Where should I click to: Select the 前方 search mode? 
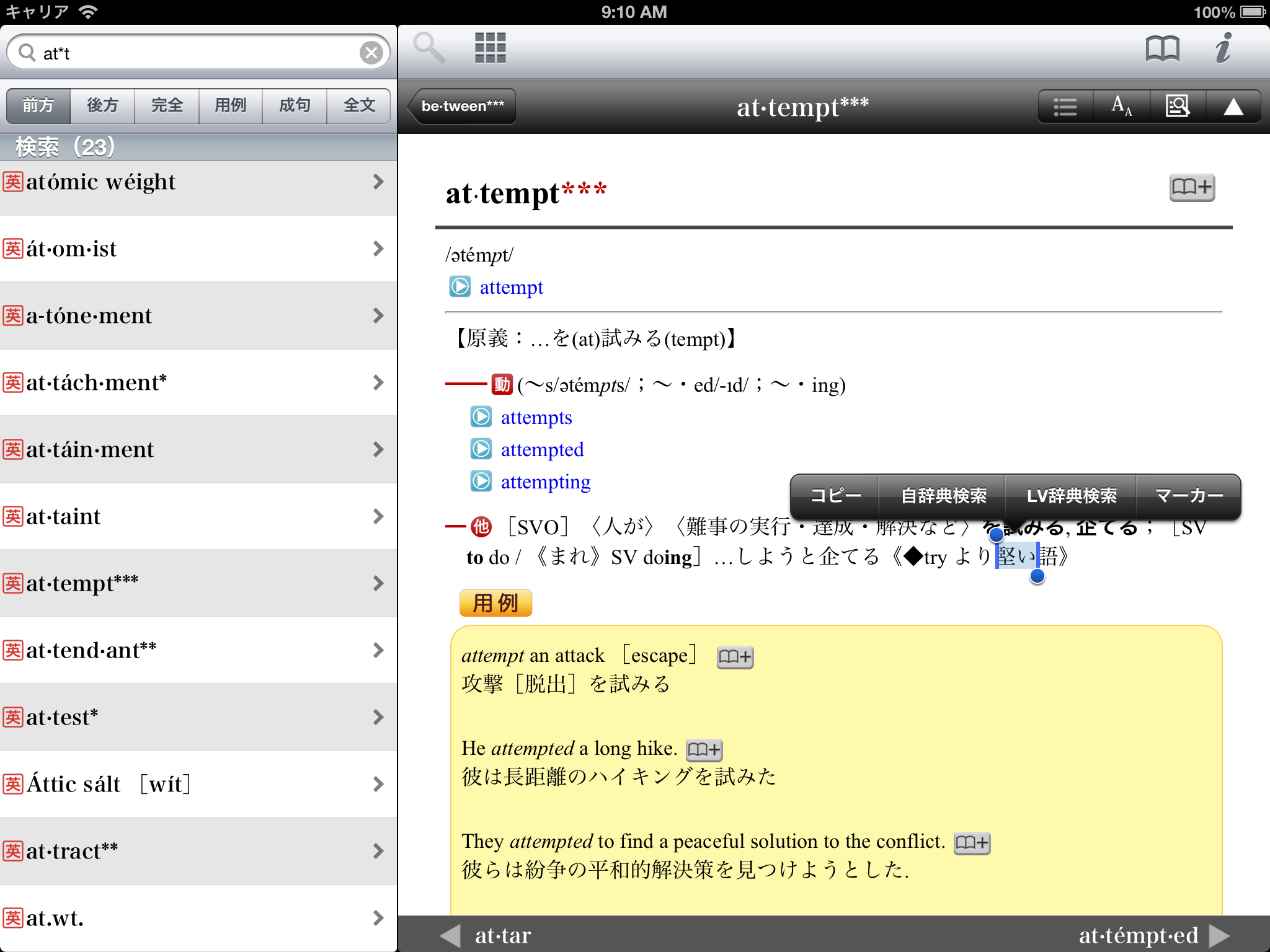point(38,105)
